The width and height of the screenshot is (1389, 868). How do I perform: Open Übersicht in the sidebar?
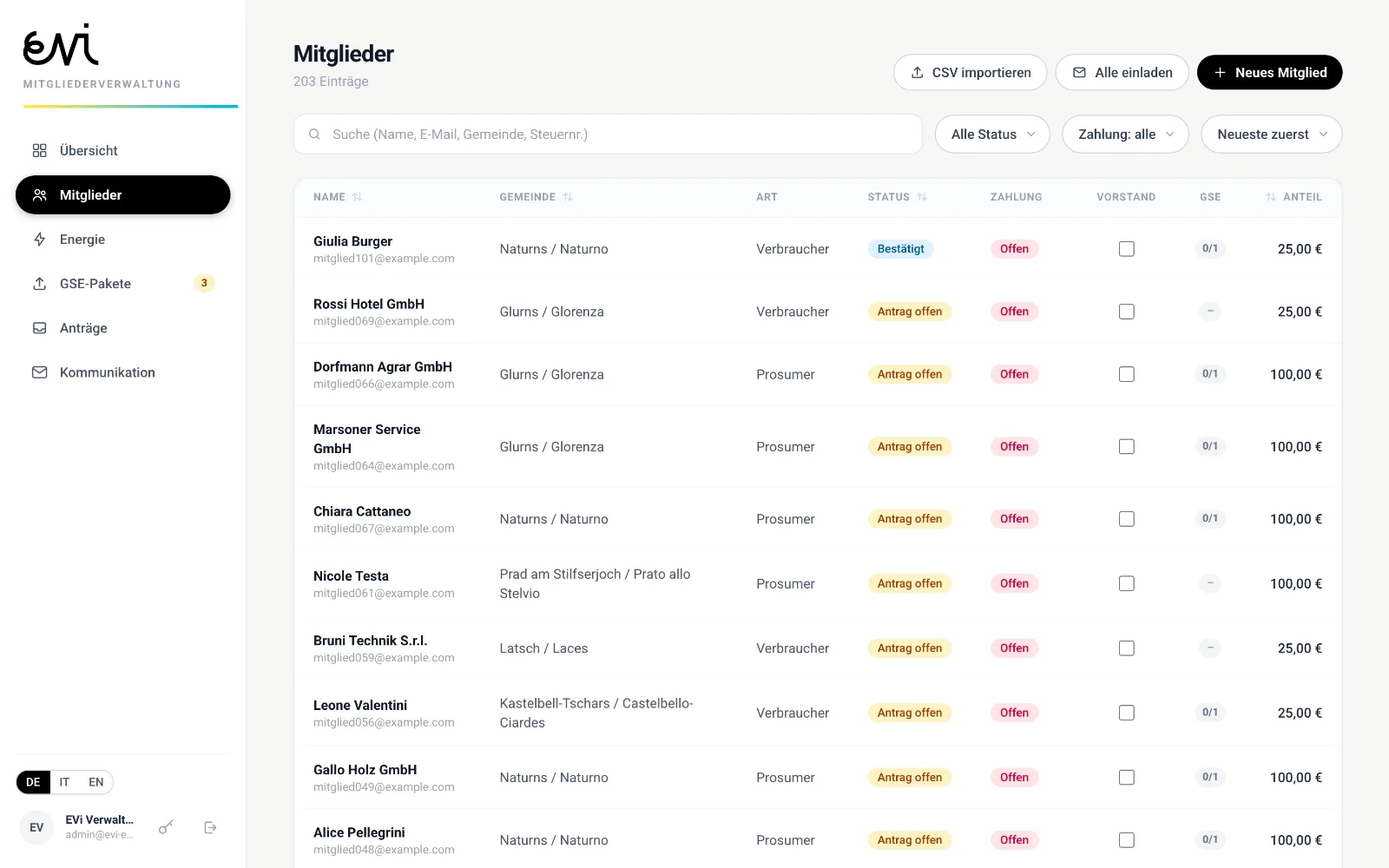(x=123, y=150)
